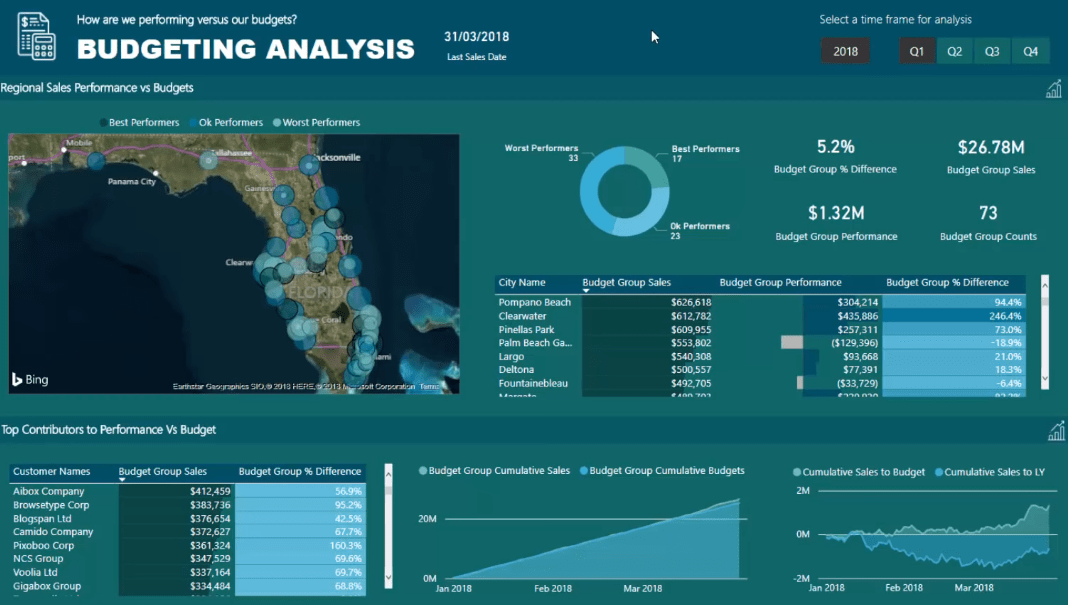The image size is (1068, 605).
Task: Open the Terms link on the map
Action: (429, 386)
